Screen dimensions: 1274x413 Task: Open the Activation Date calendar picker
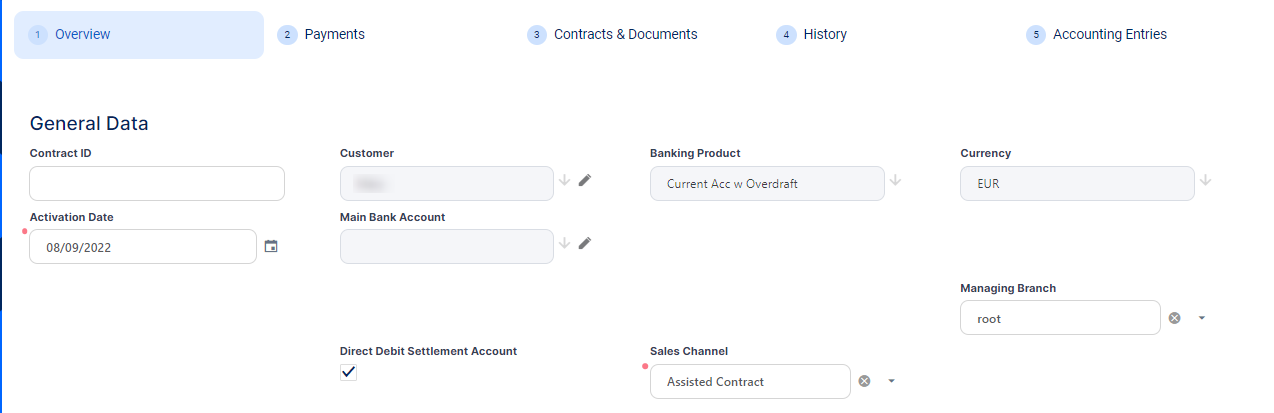point(271,246)
